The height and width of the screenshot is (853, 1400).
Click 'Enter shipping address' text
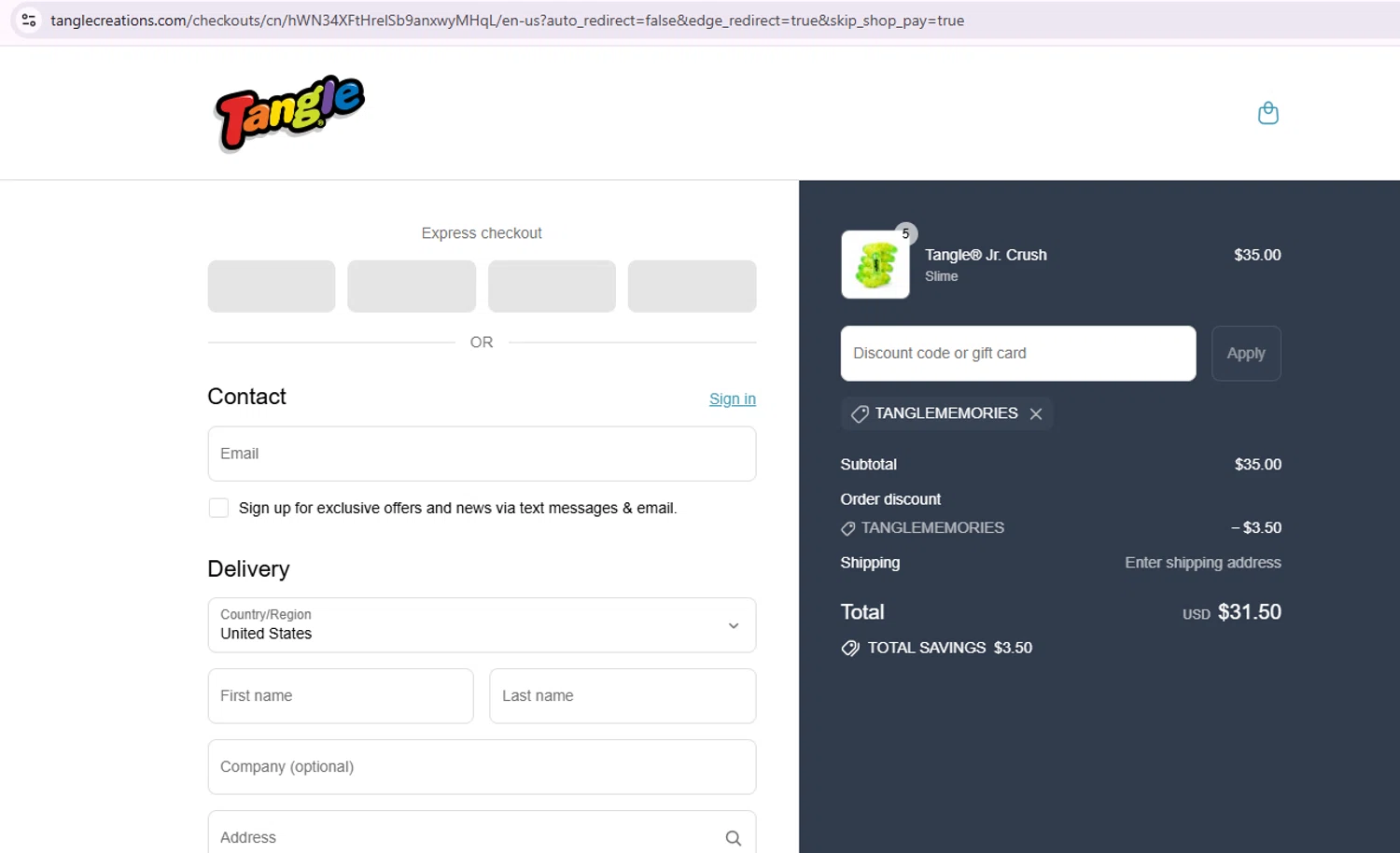point(1203,563)
